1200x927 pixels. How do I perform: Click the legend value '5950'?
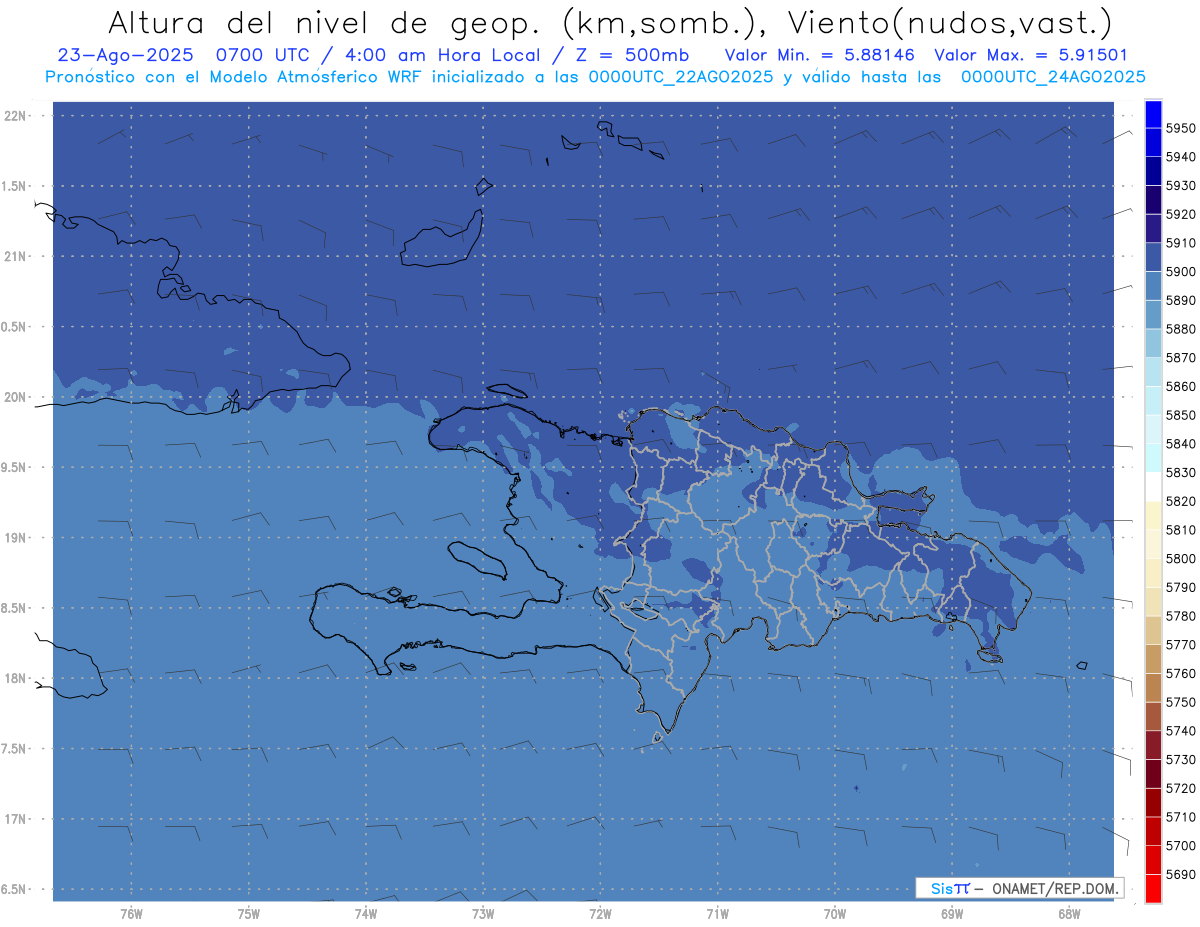1180,128
